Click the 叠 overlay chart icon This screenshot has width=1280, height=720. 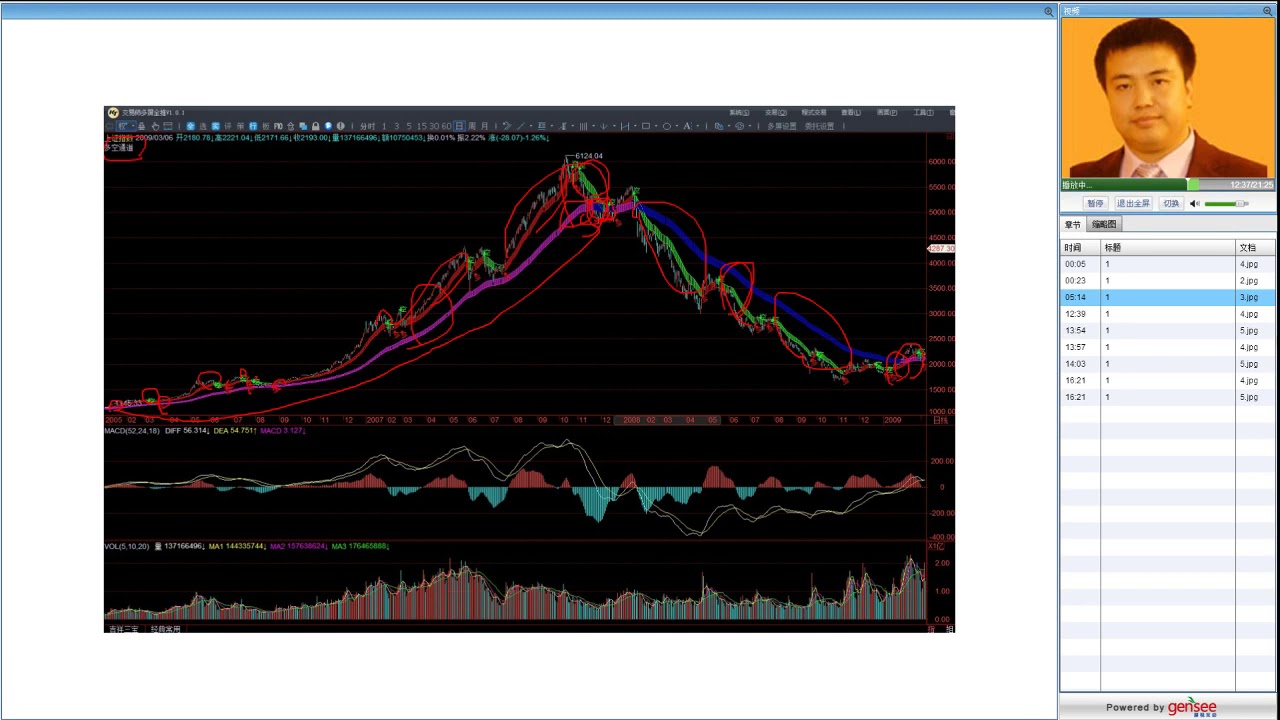(x=142, y=126)
